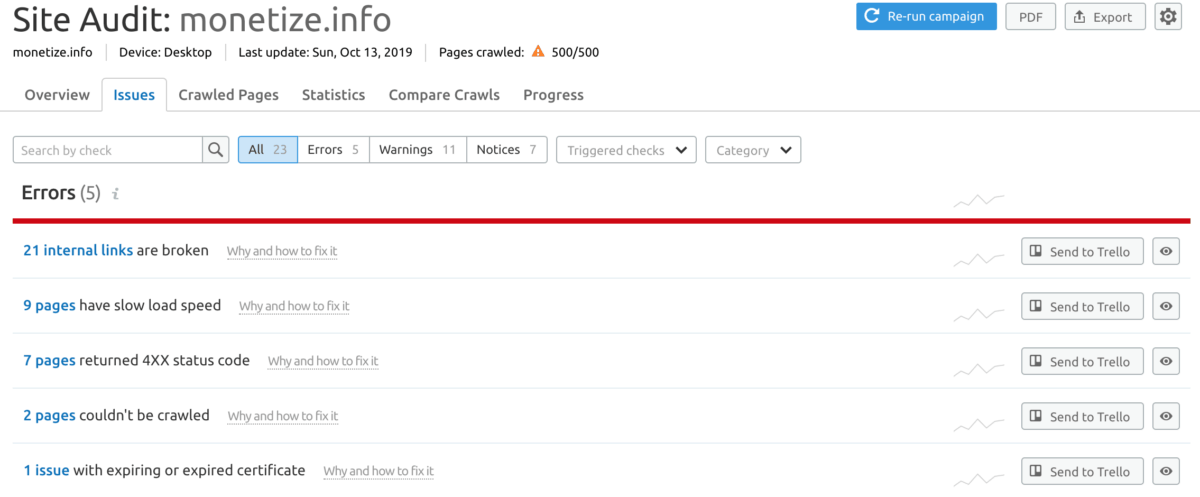Send 4XX status code issue to Trello
1200x497 pixels.
click(1081, 362)
